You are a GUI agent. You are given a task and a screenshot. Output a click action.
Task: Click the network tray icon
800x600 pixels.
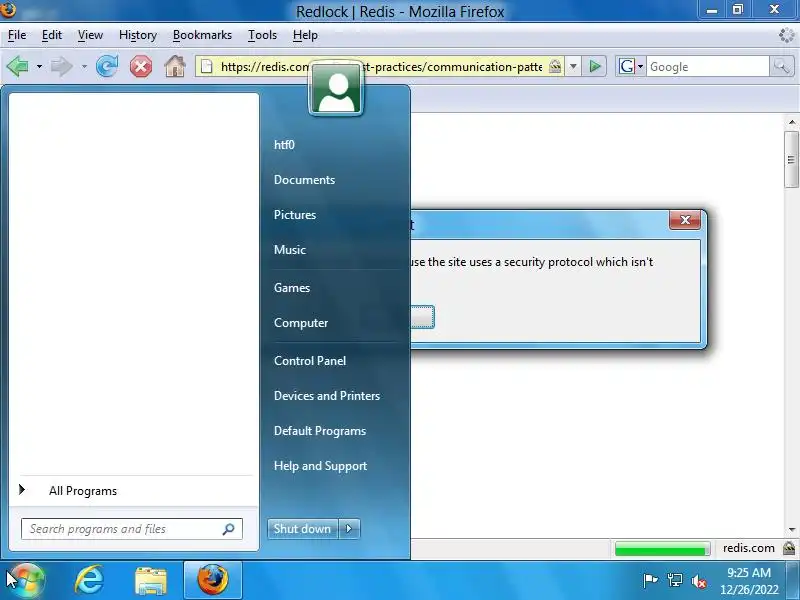click(x=675, y=581)
